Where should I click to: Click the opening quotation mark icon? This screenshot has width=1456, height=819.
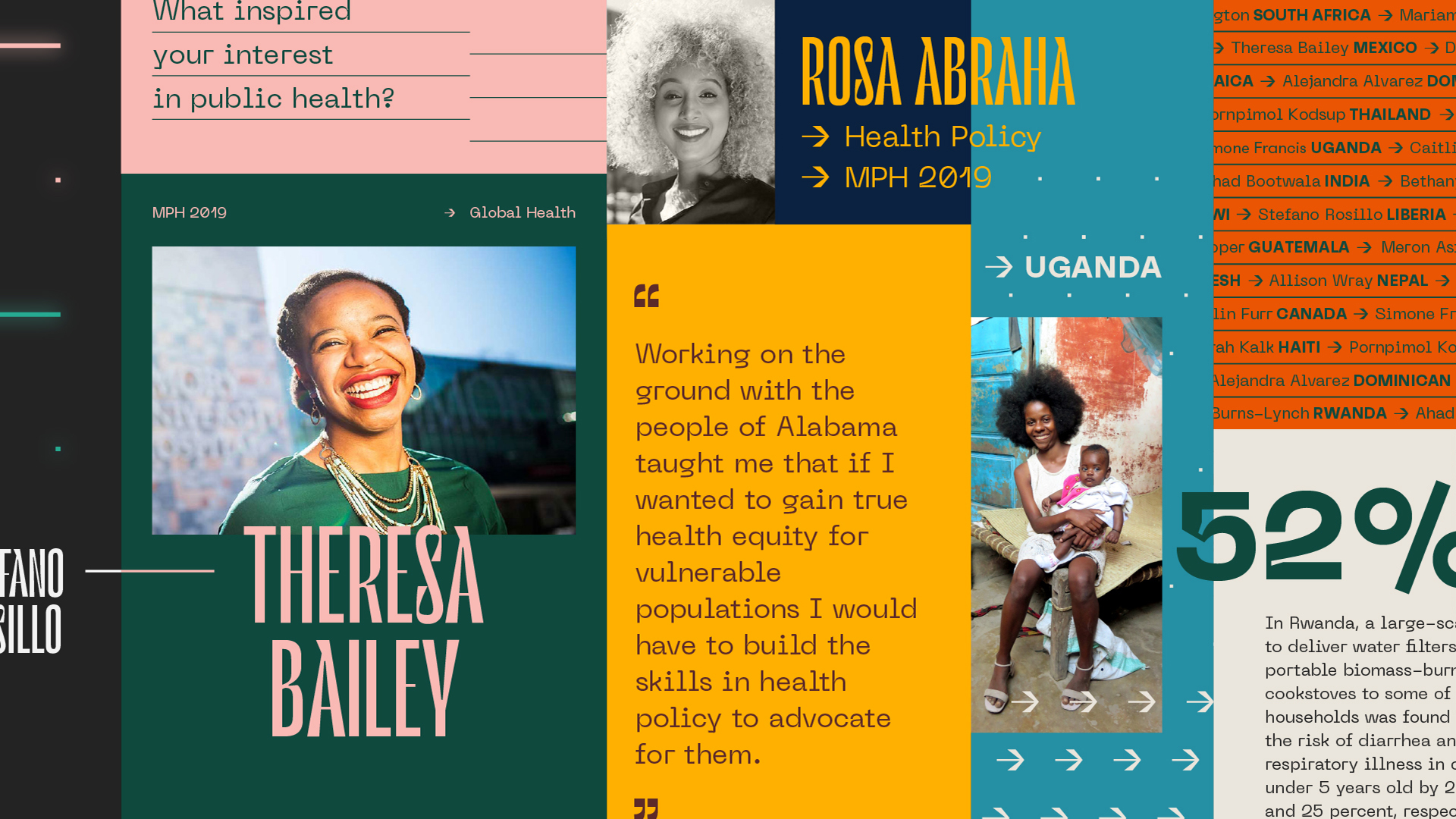(x=647, y=296)
